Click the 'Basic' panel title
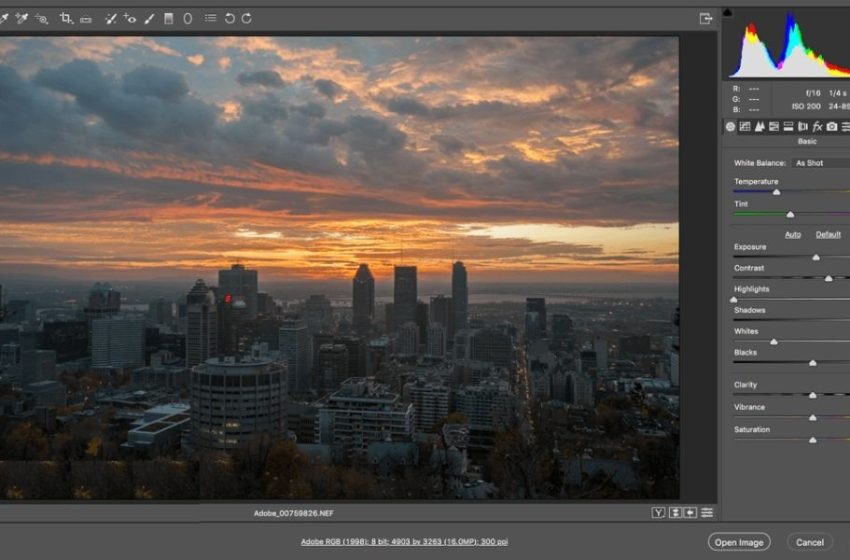Screen dimensions: 850x560 click(807, 141)
